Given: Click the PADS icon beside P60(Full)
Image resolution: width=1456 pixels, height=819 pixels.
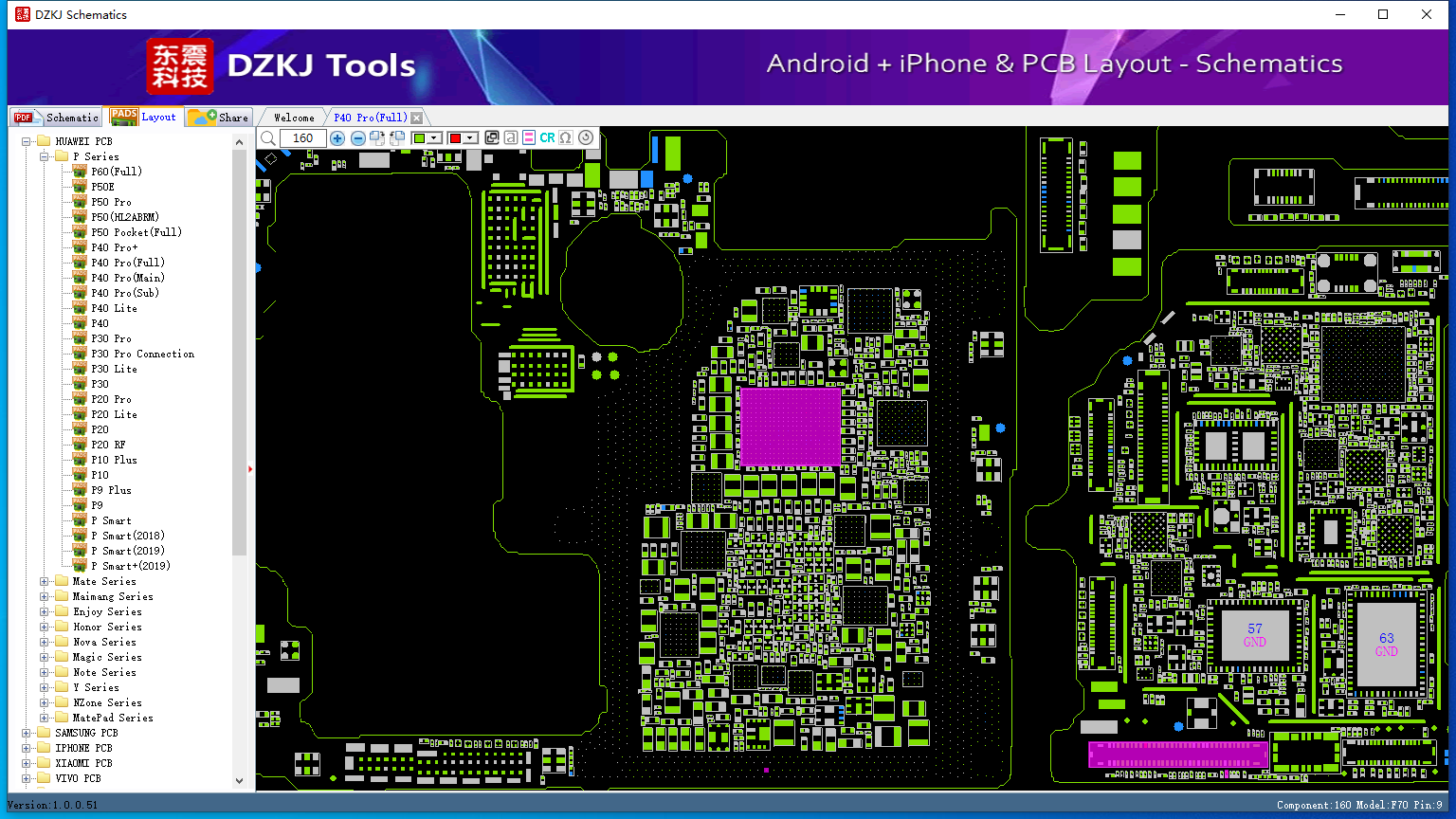Looking at the screenshot, I should (80, 172).
